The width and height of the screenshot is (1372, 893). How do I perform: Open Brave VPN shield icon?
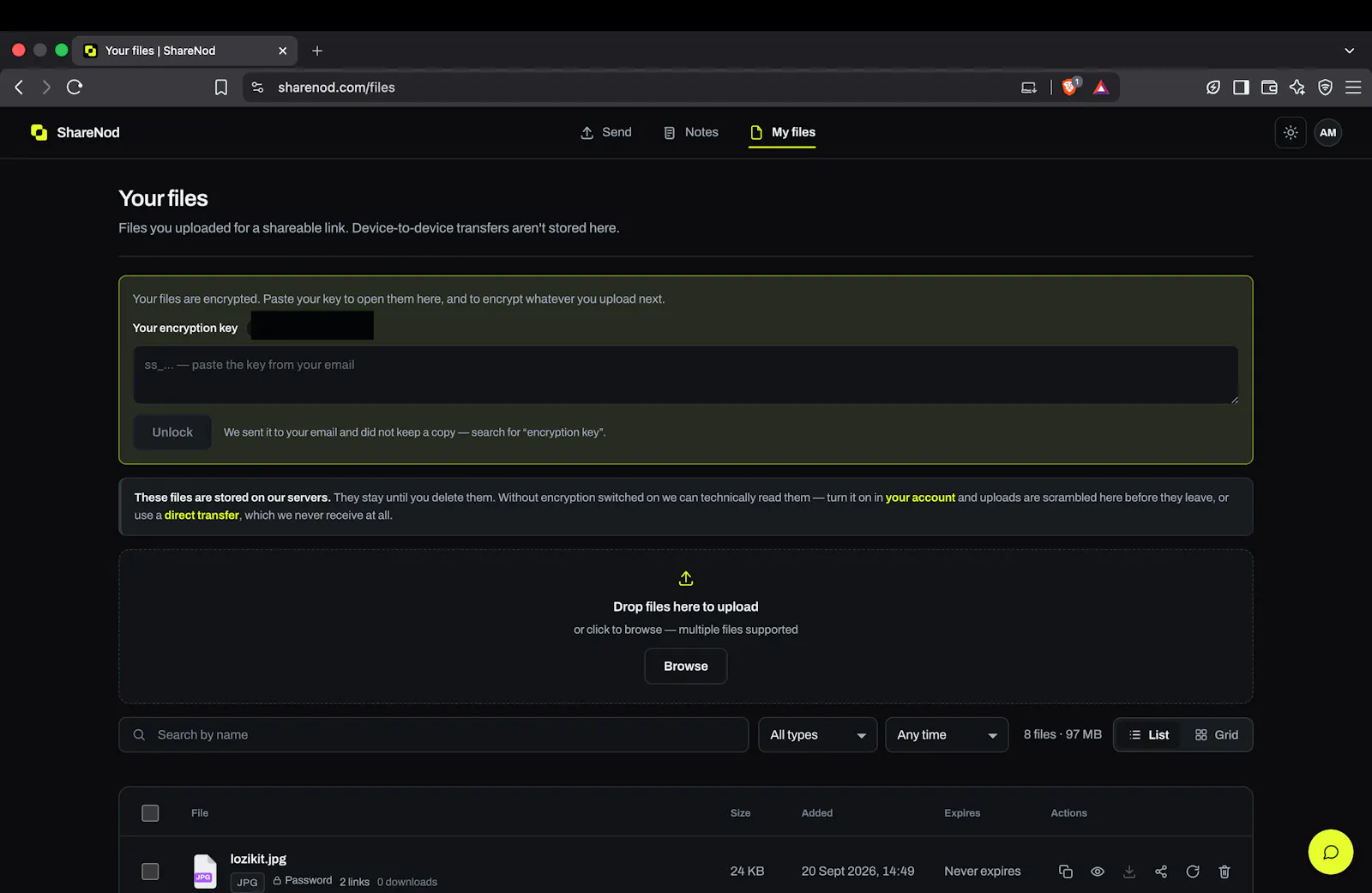1326,87
